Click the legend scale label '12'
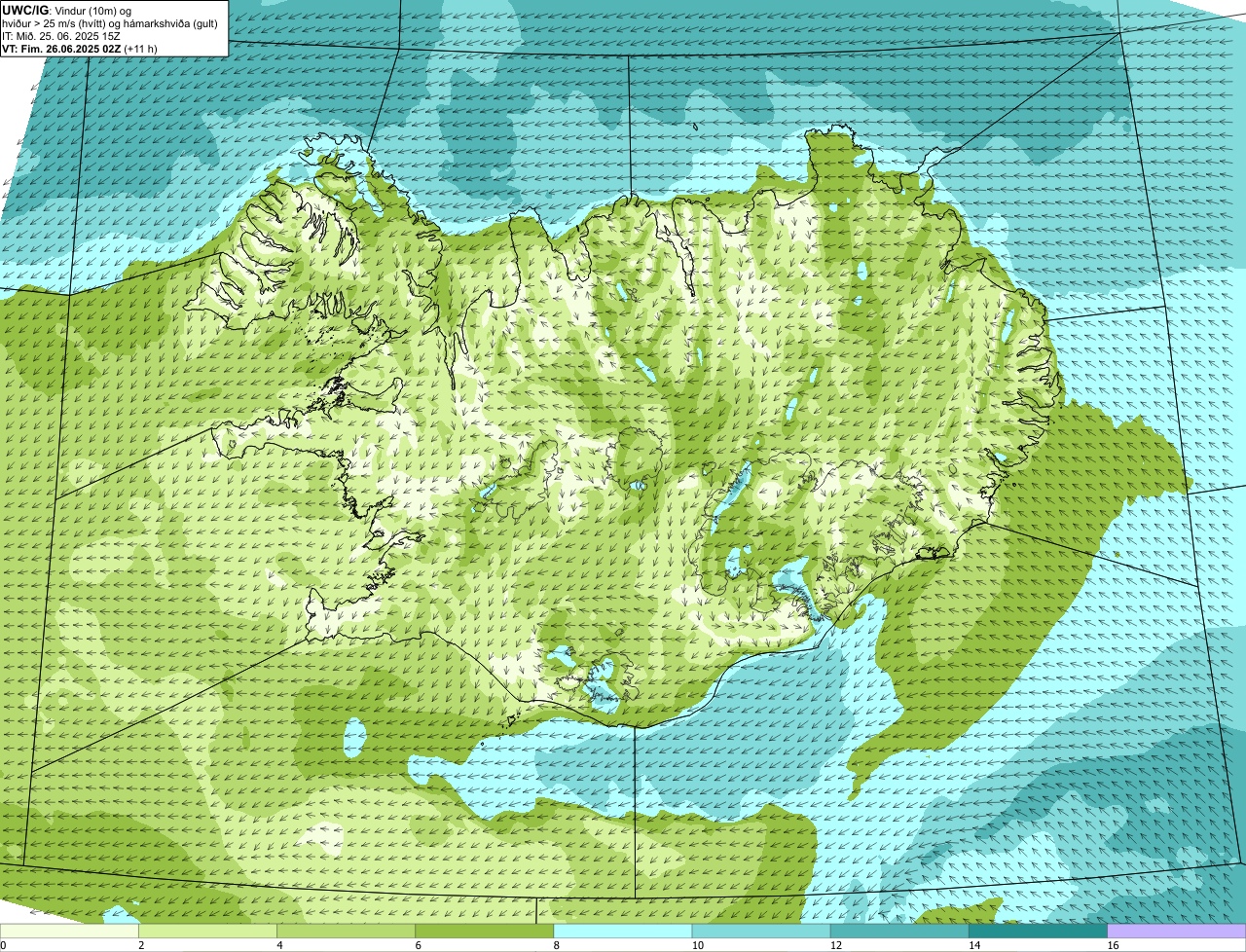 point(835,945)
